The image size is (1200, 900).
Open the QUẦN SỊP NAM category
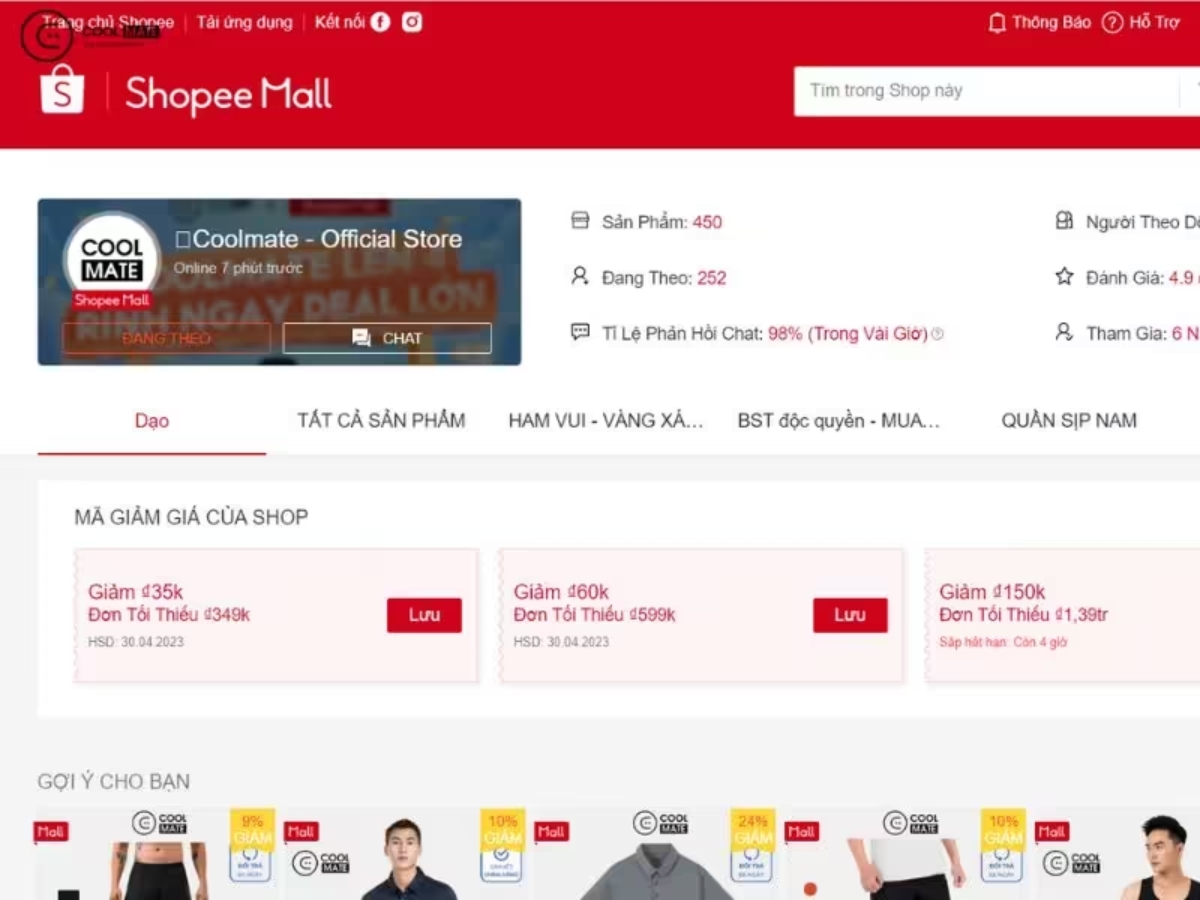(1068, 420)
